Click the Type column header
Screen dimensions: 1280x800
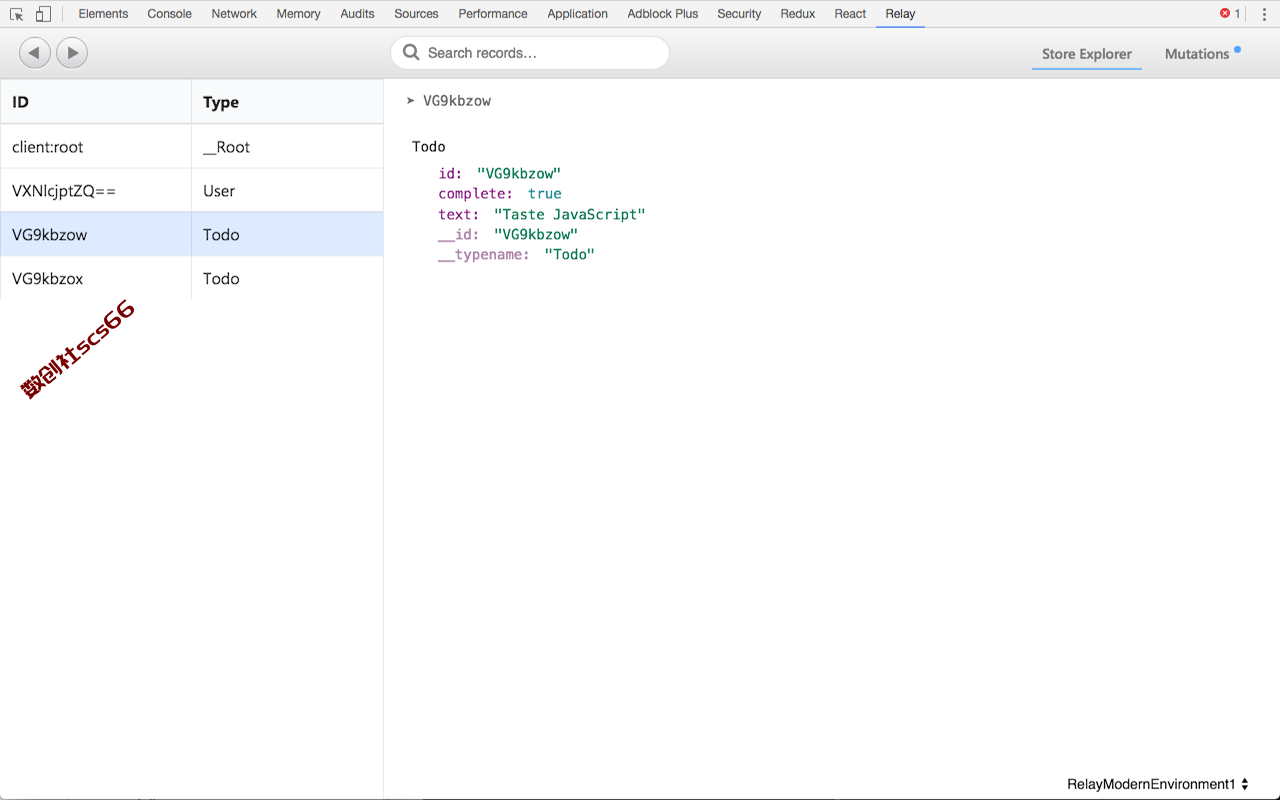coord(287,102)
